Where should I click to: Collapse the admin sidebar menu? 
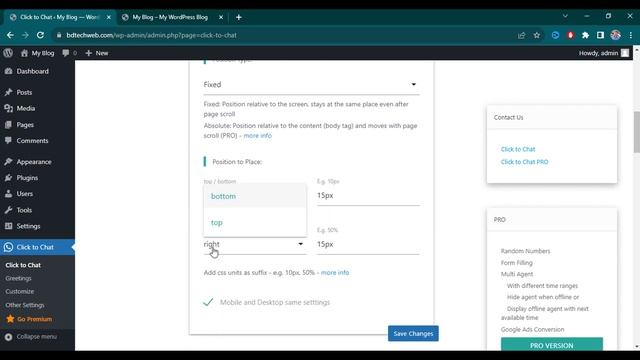[31, 337]
